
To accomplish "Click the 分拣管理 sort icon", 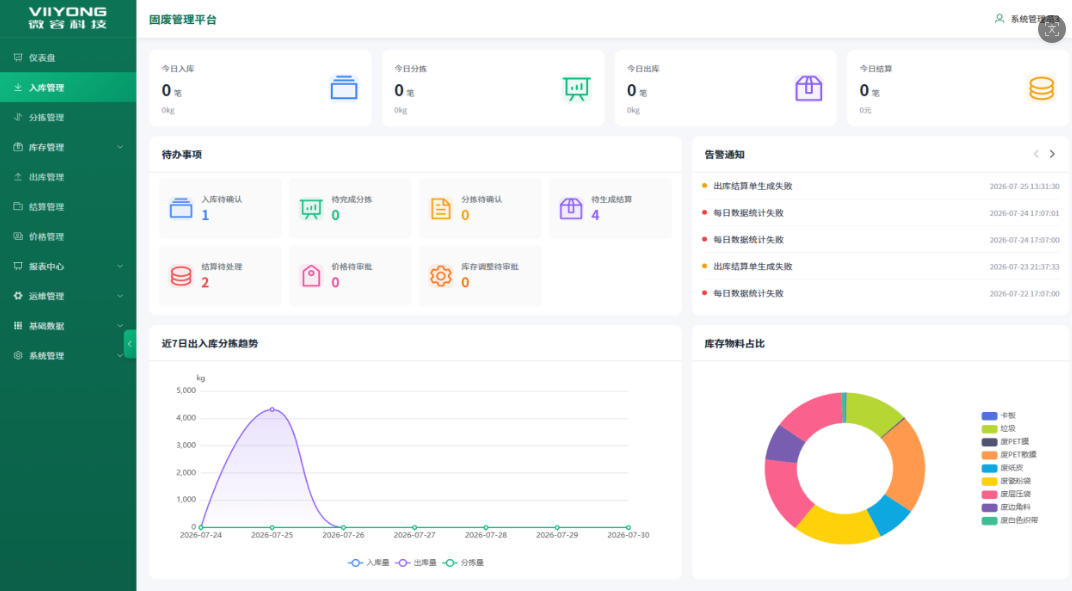I will coord(18,117).
